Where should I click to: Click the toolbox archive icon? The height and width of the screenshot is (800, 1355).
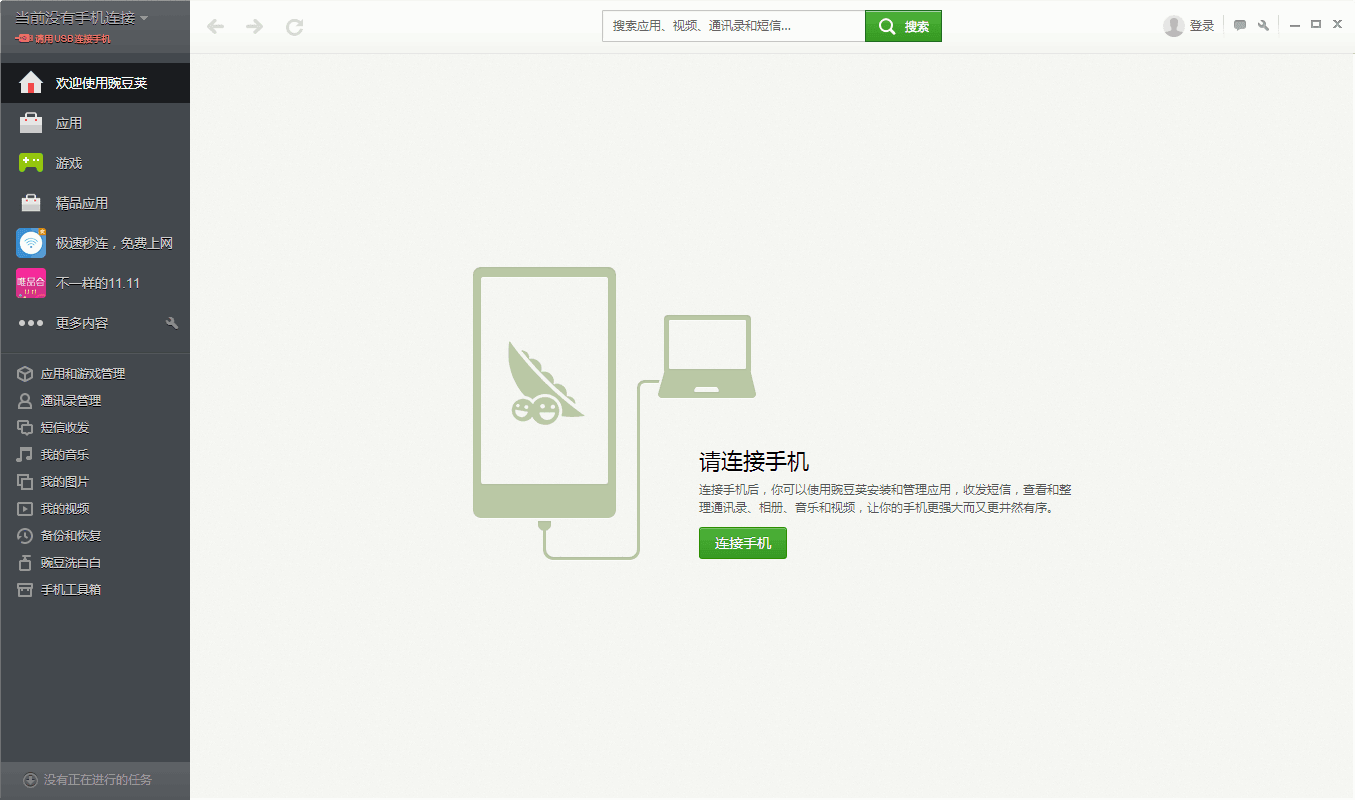pyautogui.click(x=25, y=590)
